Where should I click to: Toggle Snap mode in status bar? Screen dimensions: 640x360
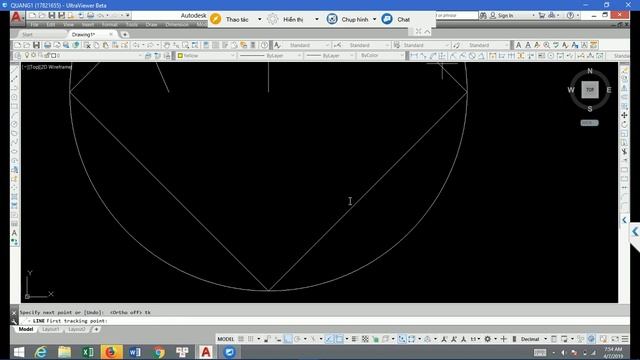click(x=251, y=339)
